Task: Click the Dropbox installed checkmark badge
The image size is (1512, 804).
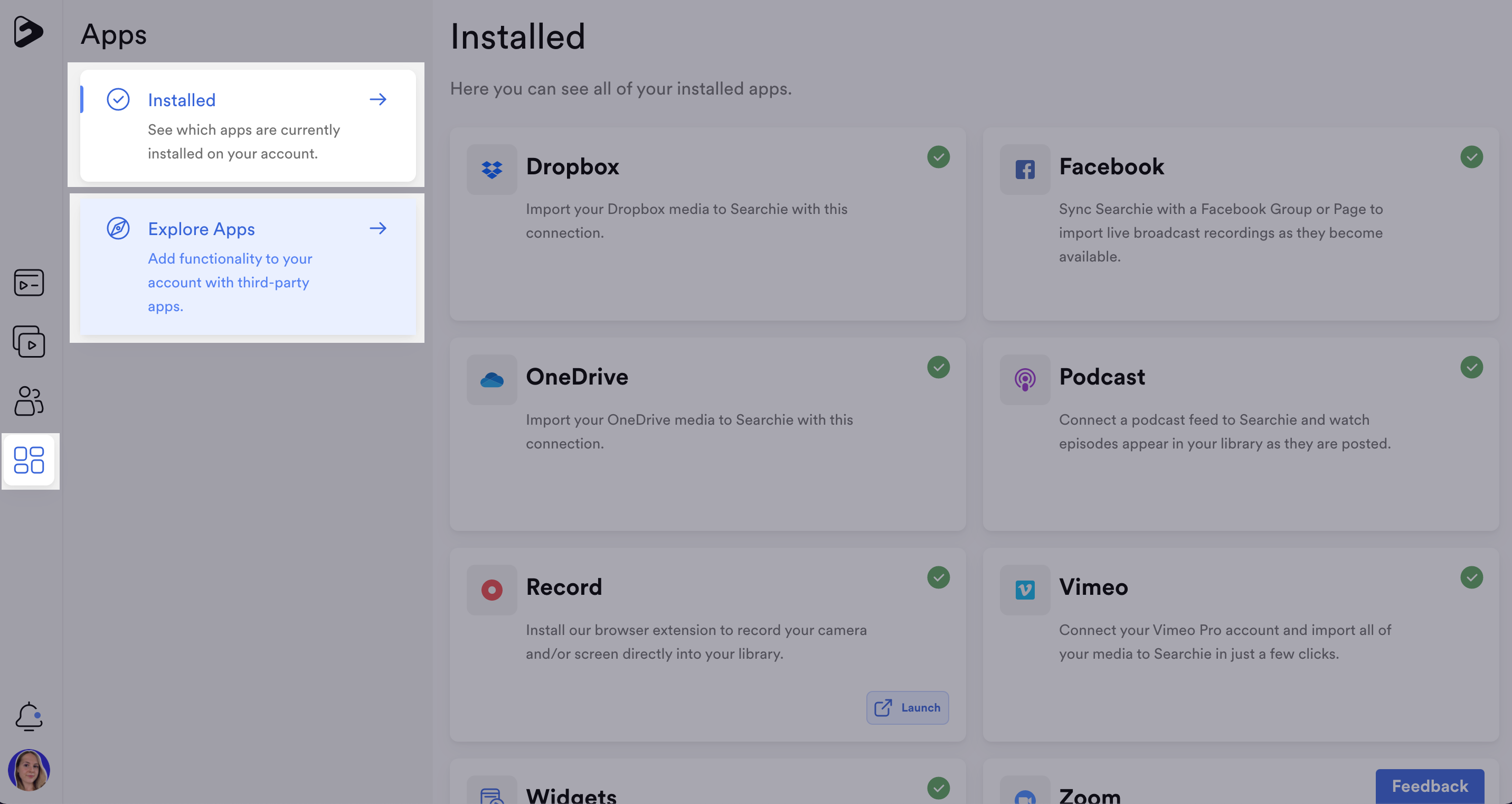Action: pyautogui.click(x=939, y=157)
